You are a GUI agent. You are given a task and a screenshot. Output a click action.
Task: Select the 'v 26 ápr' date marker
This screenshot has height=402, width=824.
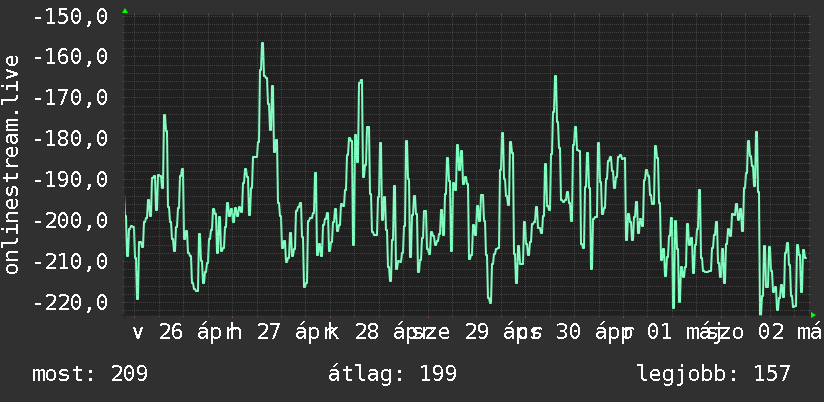click(x=181, y=333)
